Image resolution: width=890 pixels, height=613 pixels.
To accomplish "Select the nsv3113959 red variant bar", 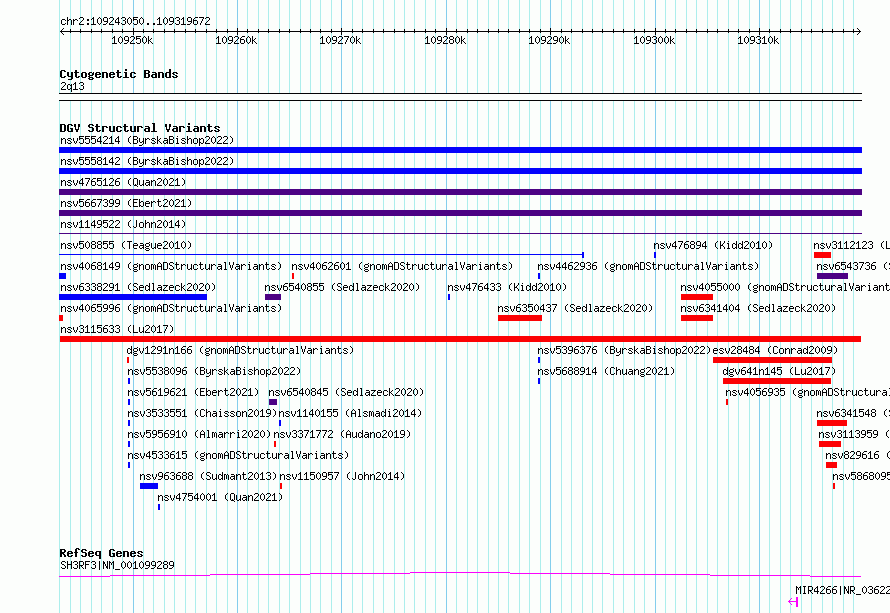I will [x=830, y=444].
